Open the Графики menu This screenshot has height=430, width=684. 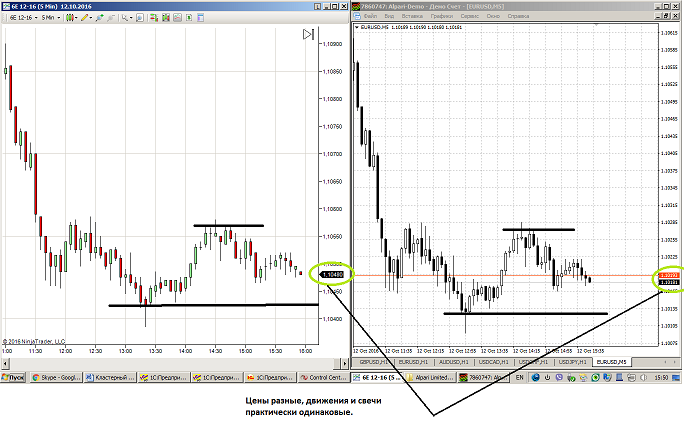438,17
